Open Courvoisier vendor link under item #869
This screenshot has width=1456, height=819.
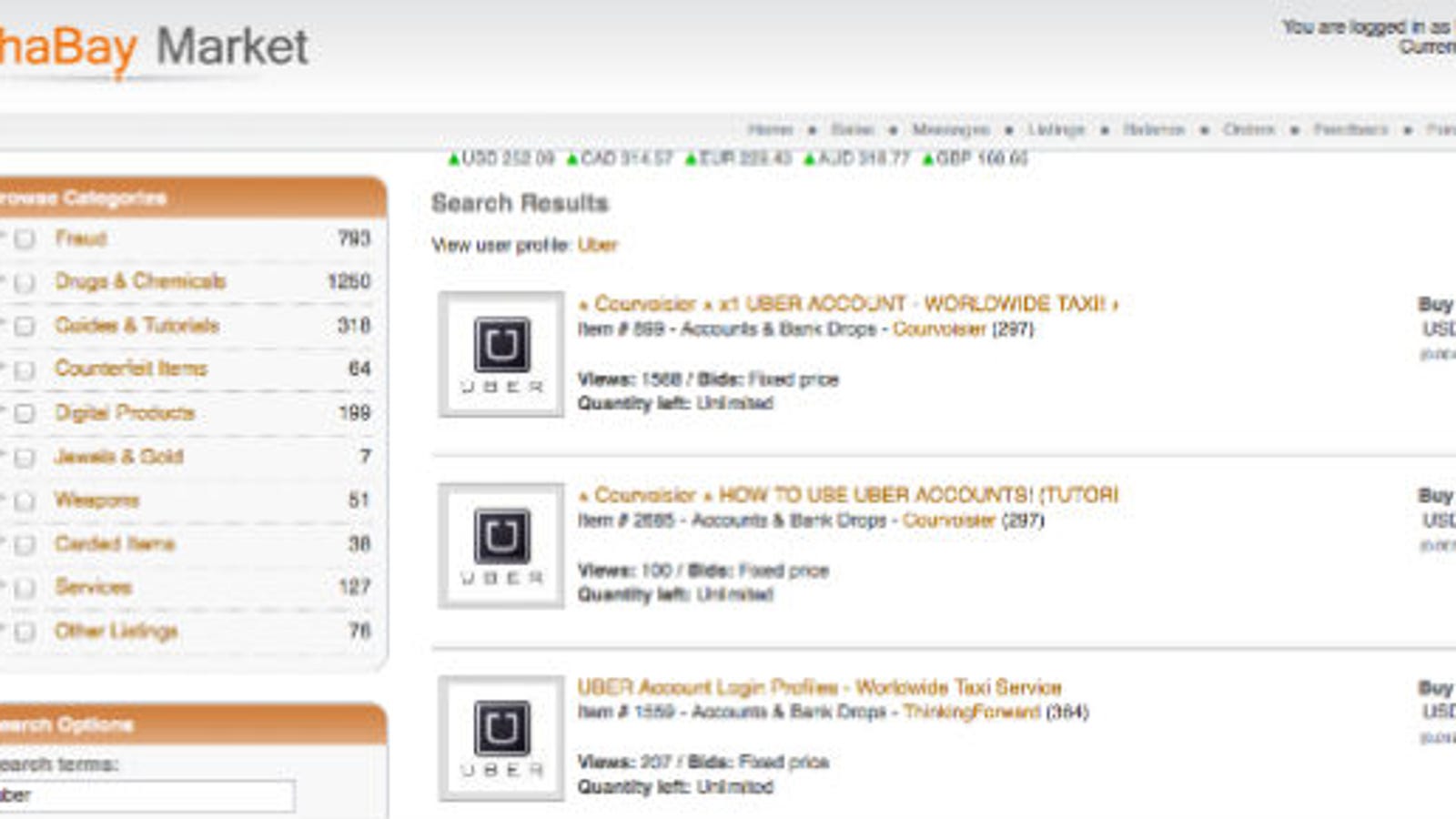(x=939, y=329)
